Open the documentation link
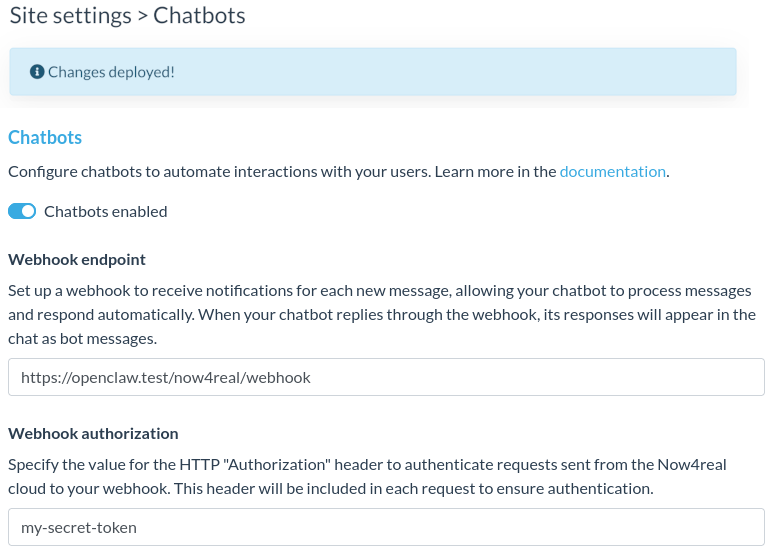This screenshot has height=551, width=773. (612, 171)
